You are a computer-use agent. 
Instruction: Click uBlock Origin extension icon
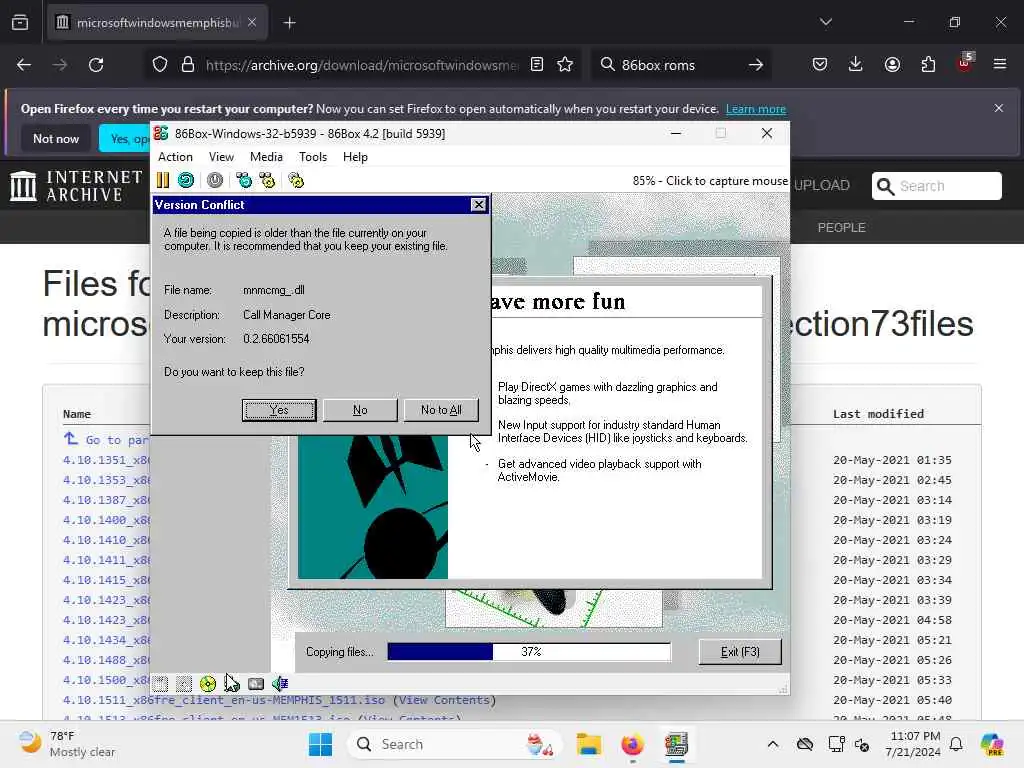[965, 63]
